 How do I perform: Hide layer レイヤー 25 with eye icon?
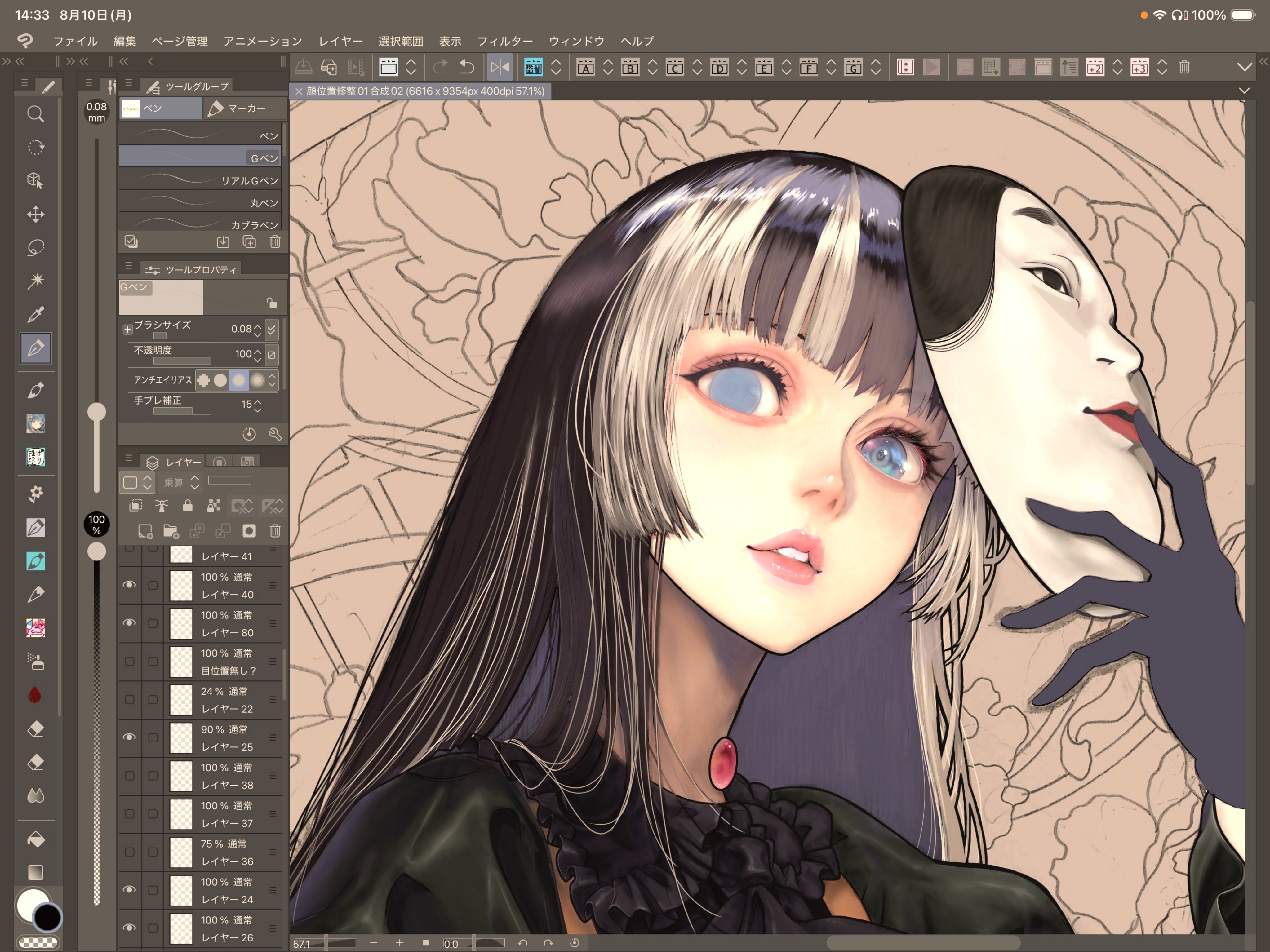(130, 737)
